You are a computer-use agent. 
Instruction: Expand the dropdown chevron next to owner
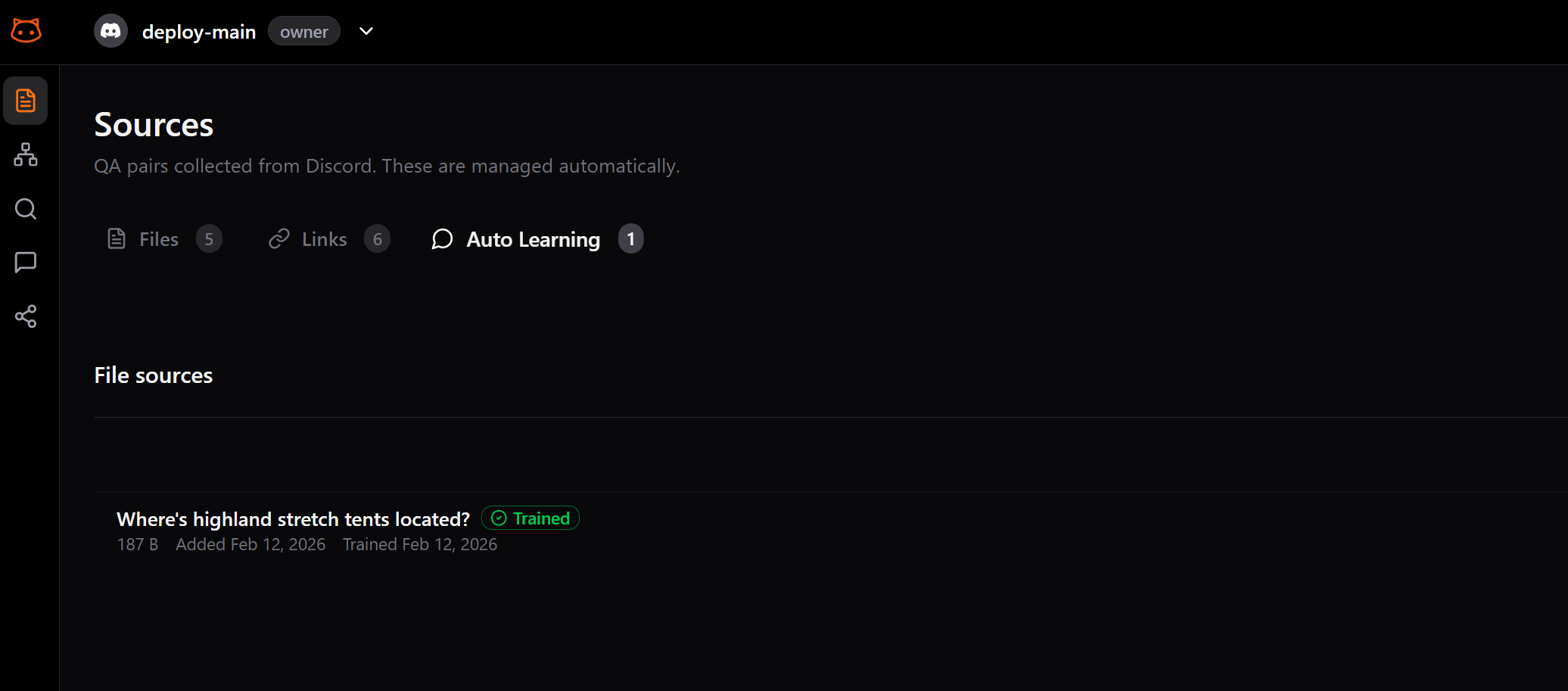tap(366, 31)
